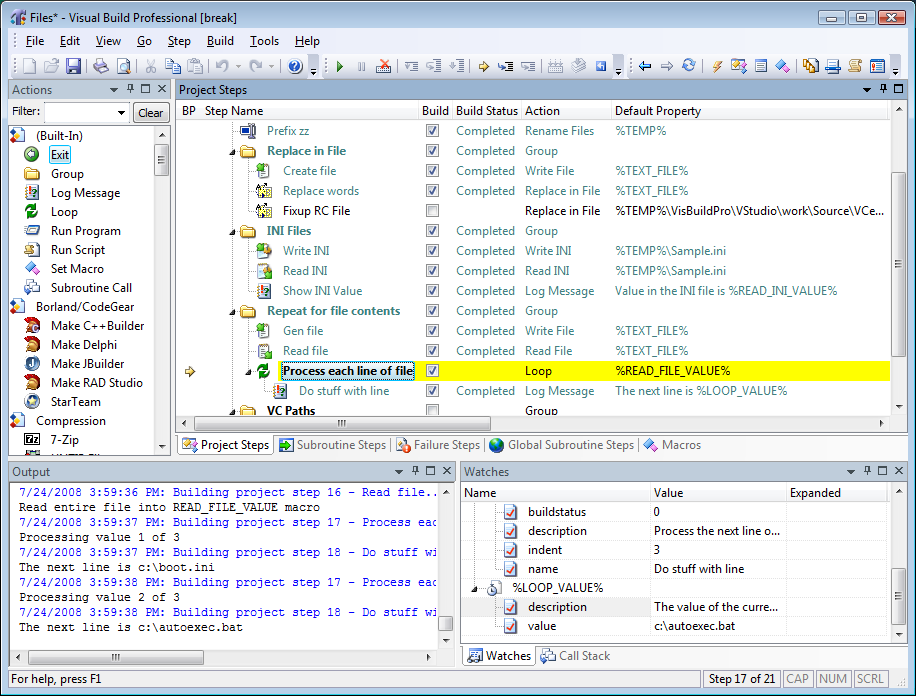
Task: Select the Run Program action
Action: point(85,231)
